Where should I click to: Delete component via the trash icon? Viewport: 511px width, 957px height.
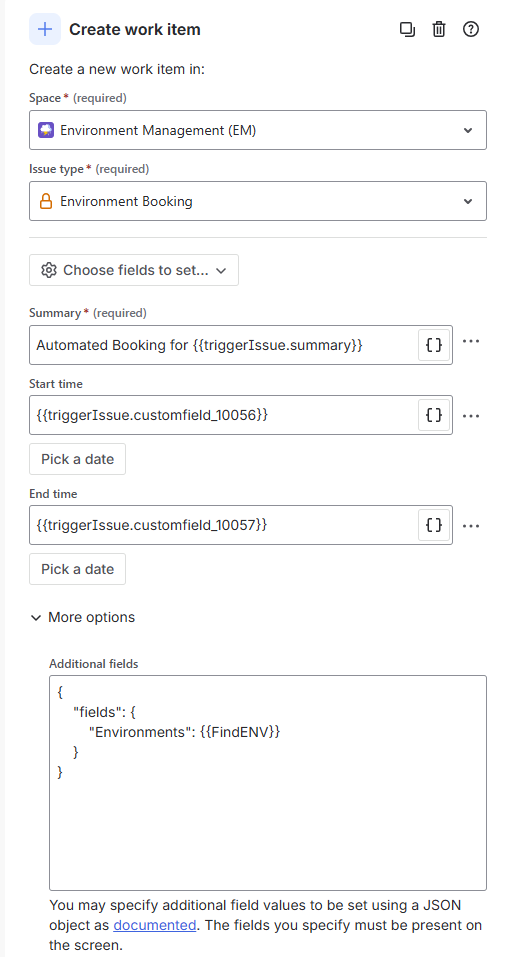point(439,29)
